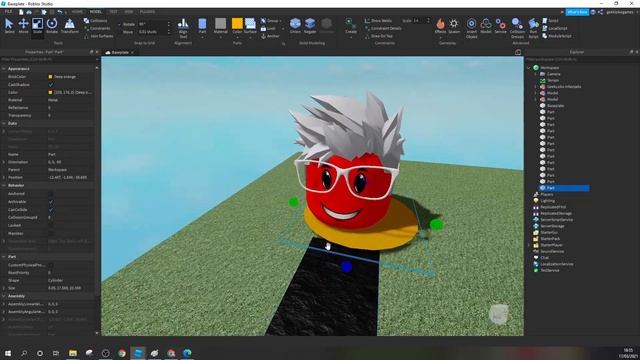
Task: Click the Union solid modeling icon
Action: (295, 24)
